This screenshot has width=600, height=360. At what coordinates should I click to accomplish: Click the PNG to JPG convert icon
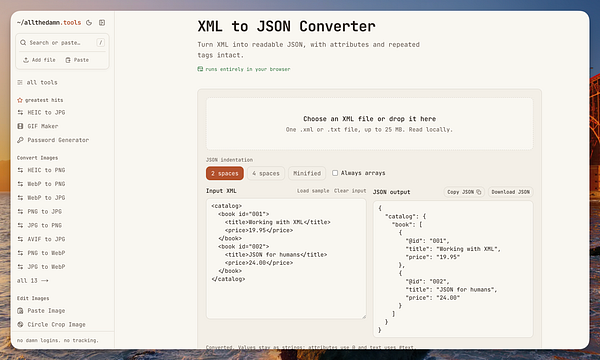coord(20,212)
